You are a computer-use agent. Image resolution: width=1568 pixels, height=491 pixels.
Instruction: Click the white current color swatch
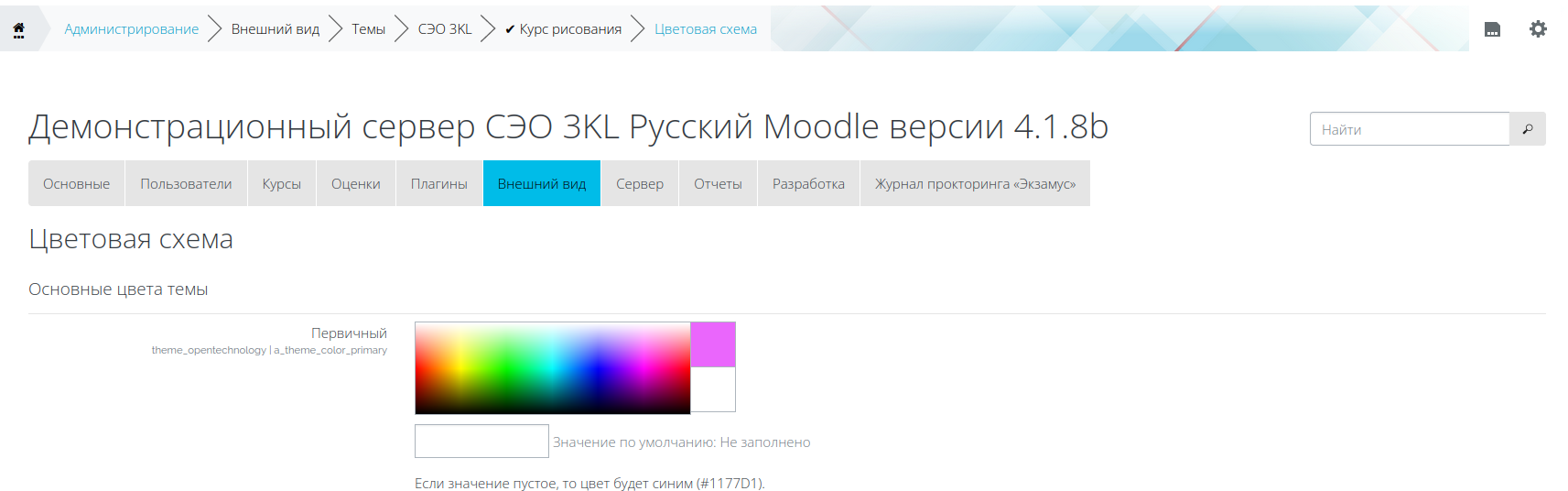[x=713, y=389]
